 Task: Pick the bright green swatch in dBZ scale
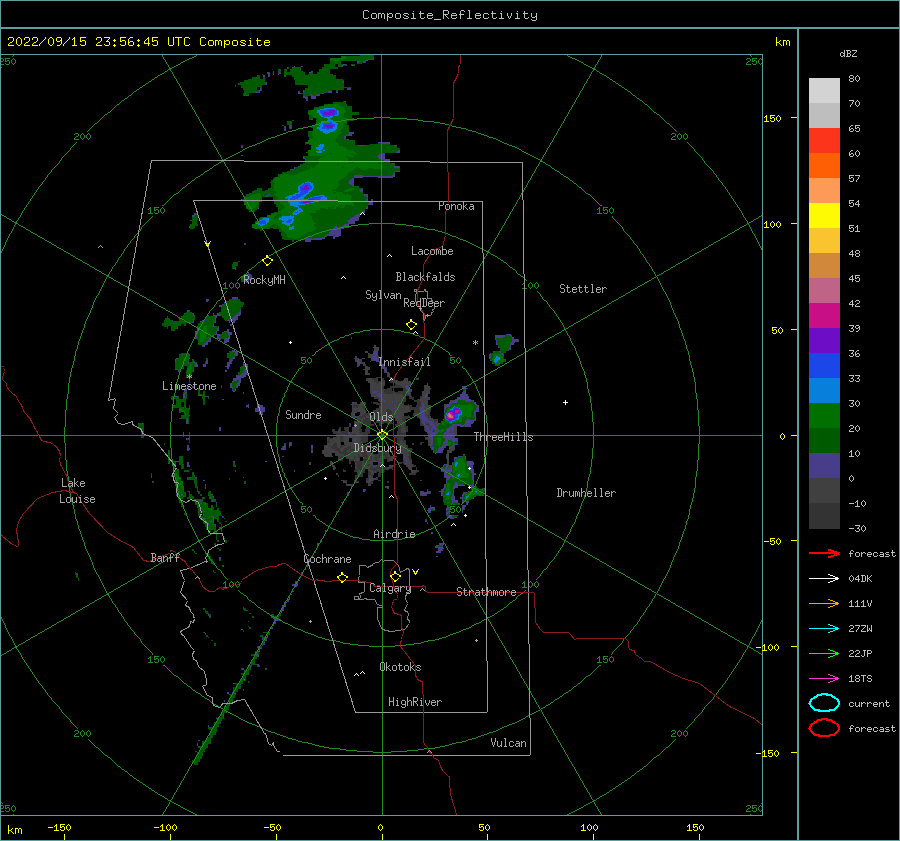pyautogui.click(x=824, y=415)
